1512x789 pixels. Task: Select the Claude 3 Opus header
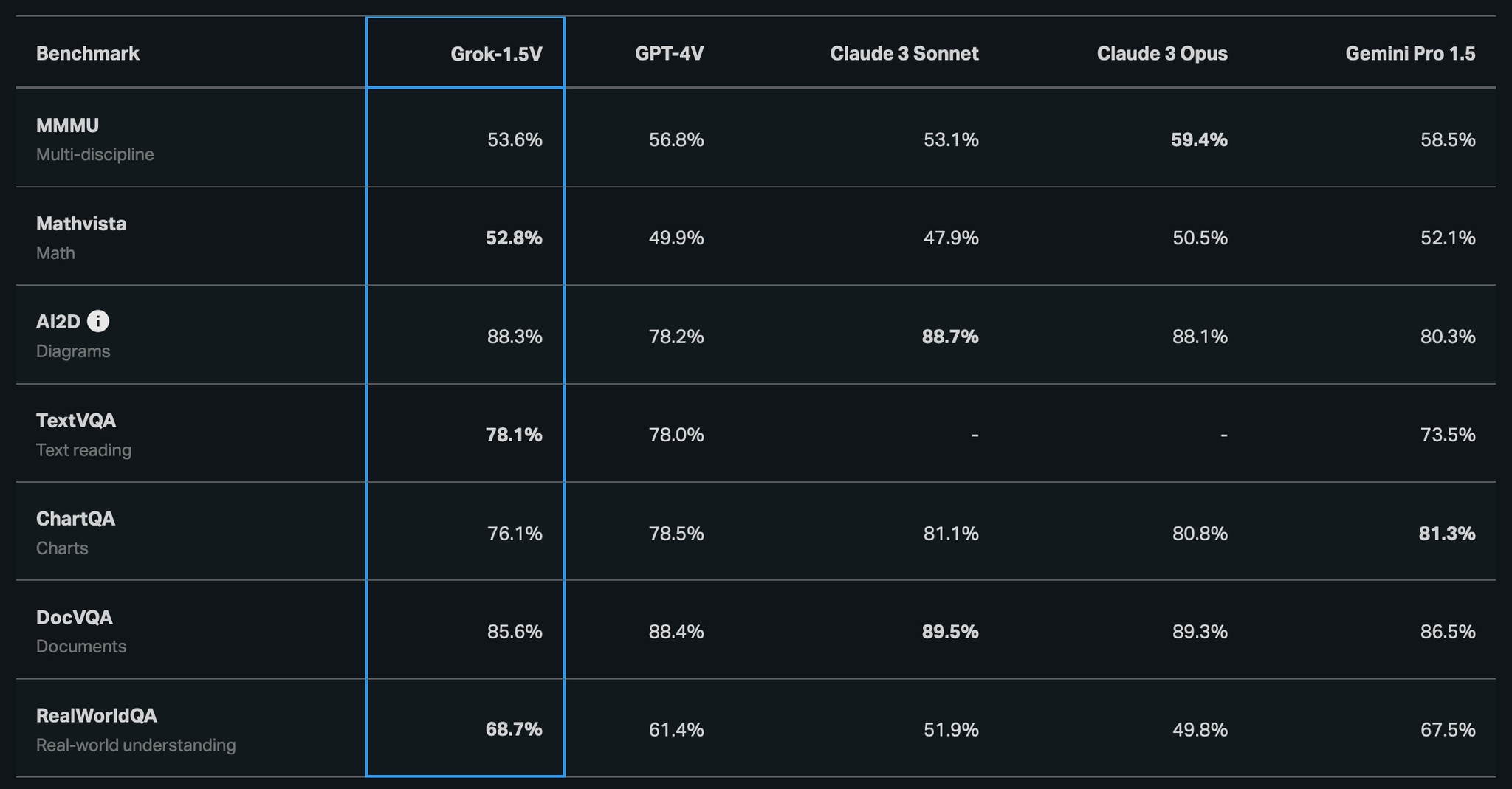(1162, 54)
